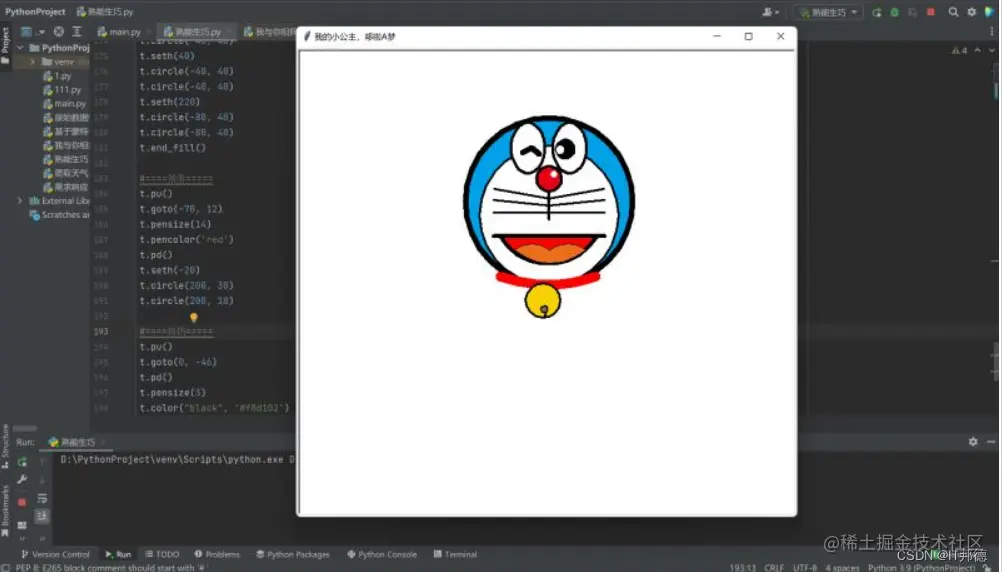Click the CRLF line separator status

point(774,568)
